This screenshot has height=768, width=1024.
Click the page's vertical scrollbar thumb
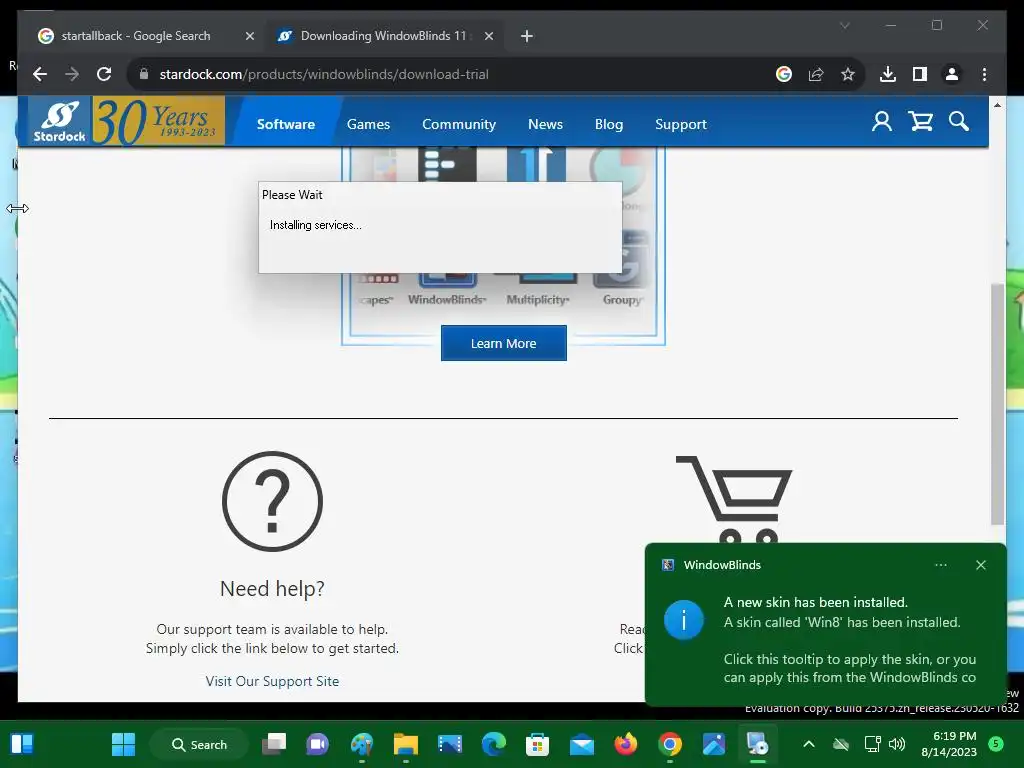click(997, 404)
